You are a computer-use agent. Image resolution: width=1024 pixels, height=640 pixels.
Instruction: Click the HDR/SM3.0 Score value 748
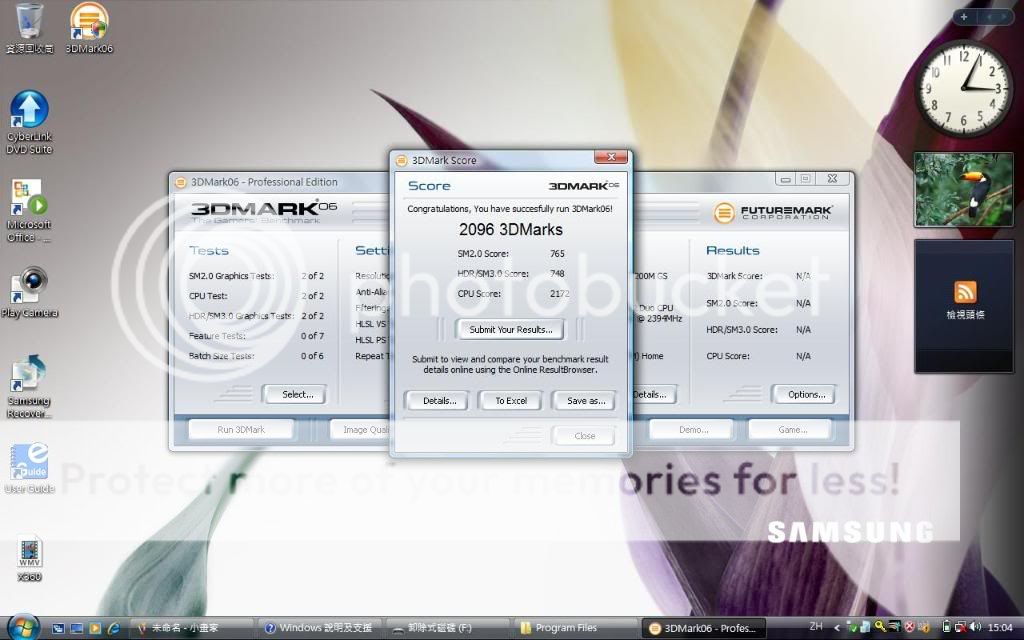[x=557, y=274]
